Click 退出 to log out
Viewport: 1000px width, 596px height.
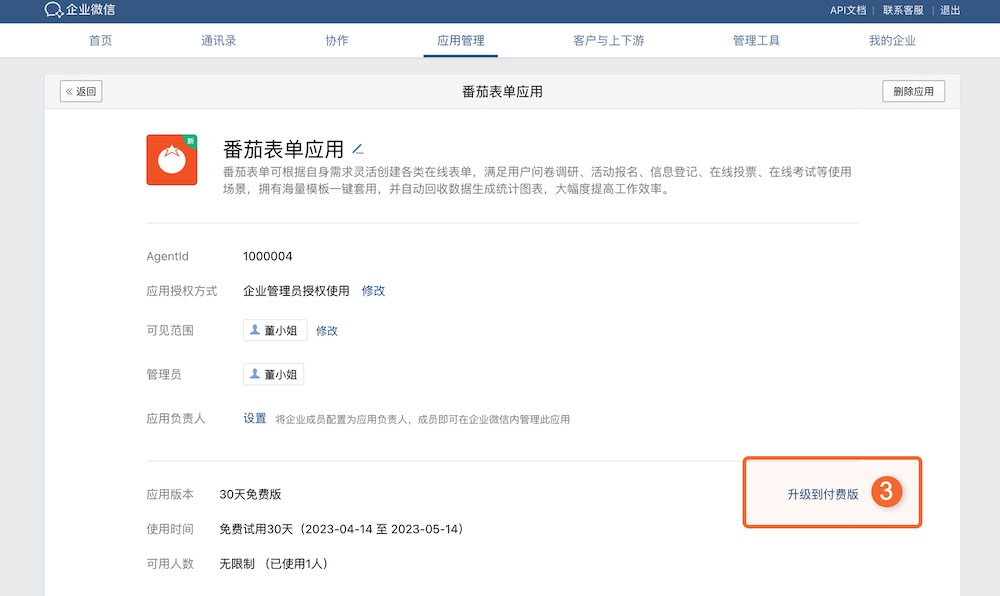pyautogui.click(x=950, y=10)
